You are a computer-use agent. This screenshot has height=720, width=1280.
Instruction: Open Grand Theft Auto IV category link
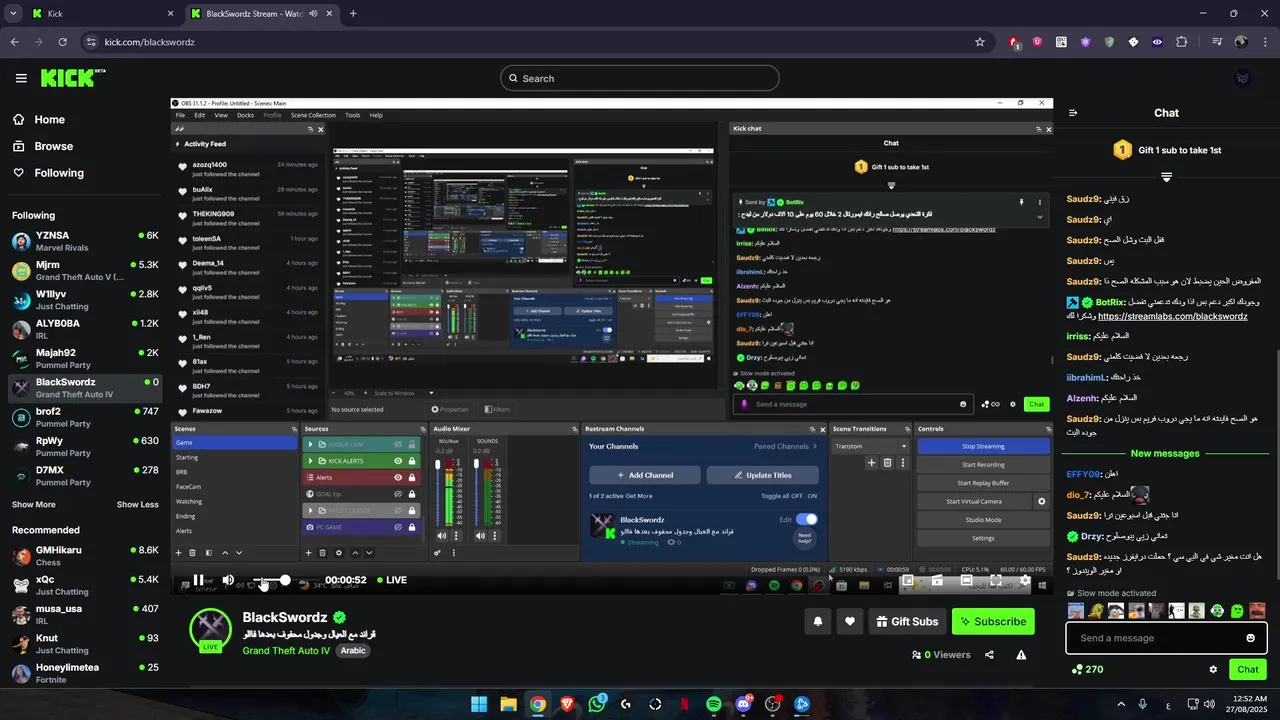pos(286,650)
